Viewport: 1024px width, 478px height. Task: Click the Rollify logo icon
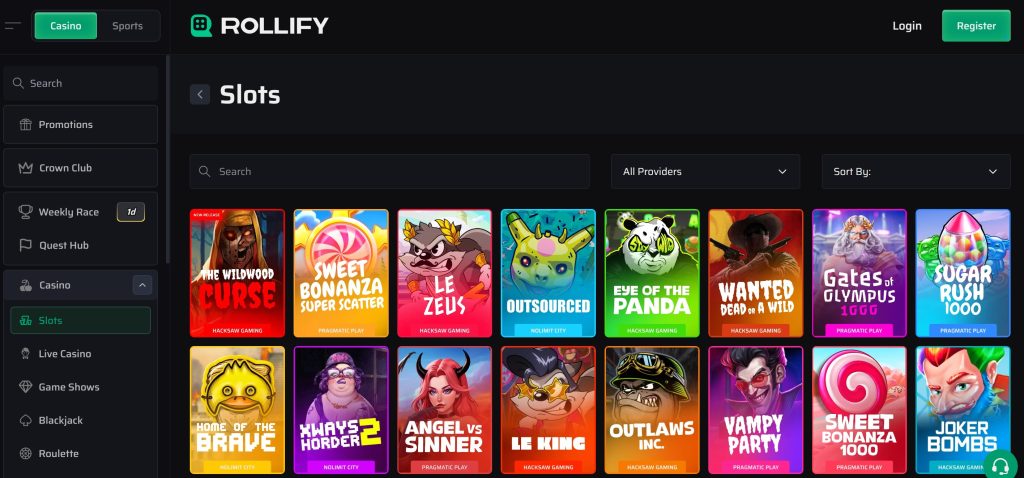pyautogui.click(x=201, y=26)
